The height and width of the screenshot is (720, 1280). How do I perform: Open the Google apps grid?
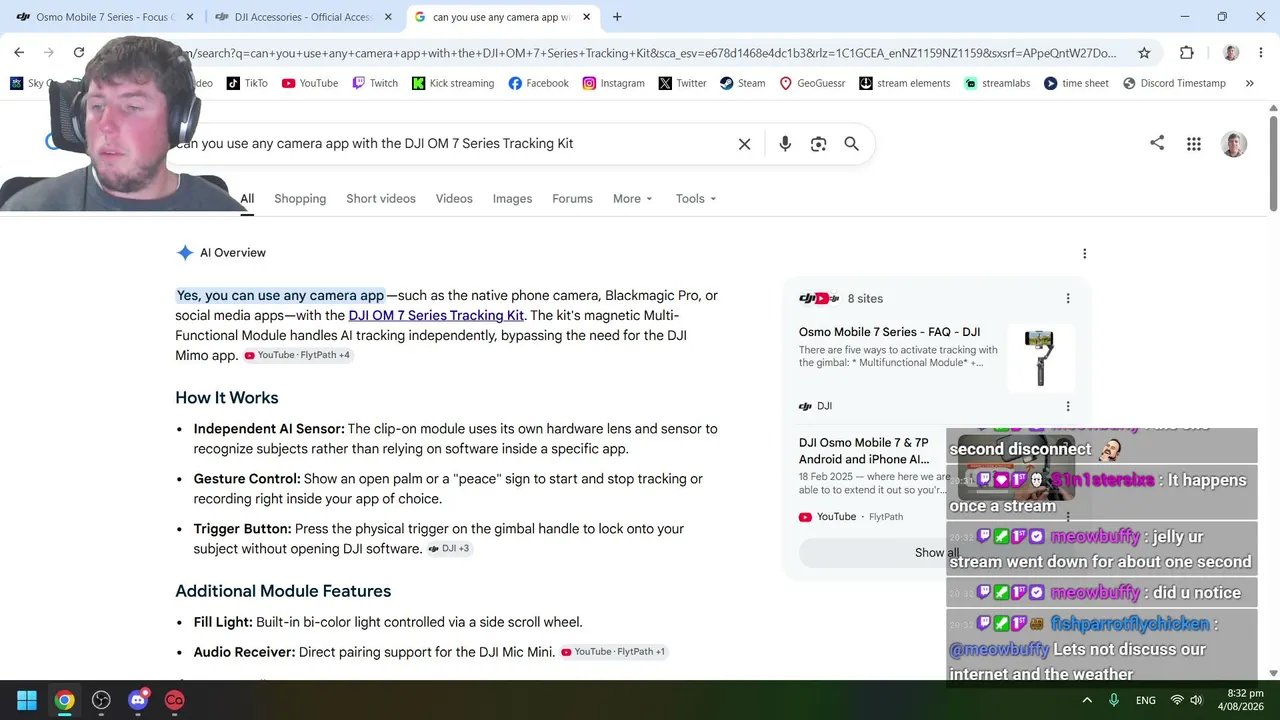click(1194, 144)
